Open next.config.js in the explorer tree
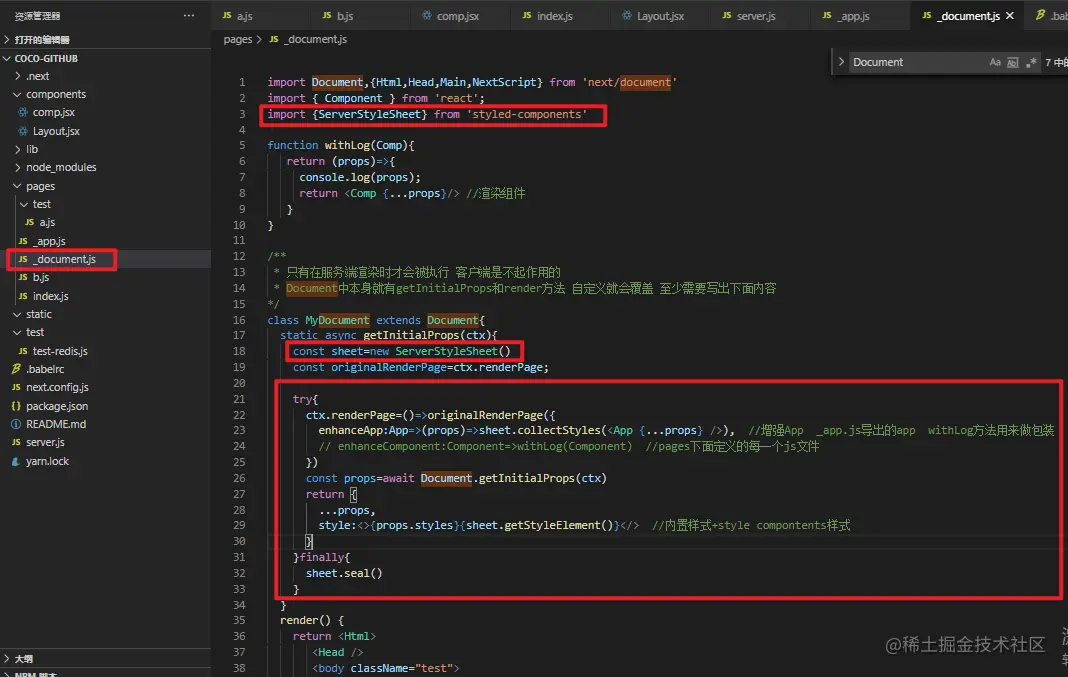The height and width of the screenshot is (677, 1068). point(57,388)
